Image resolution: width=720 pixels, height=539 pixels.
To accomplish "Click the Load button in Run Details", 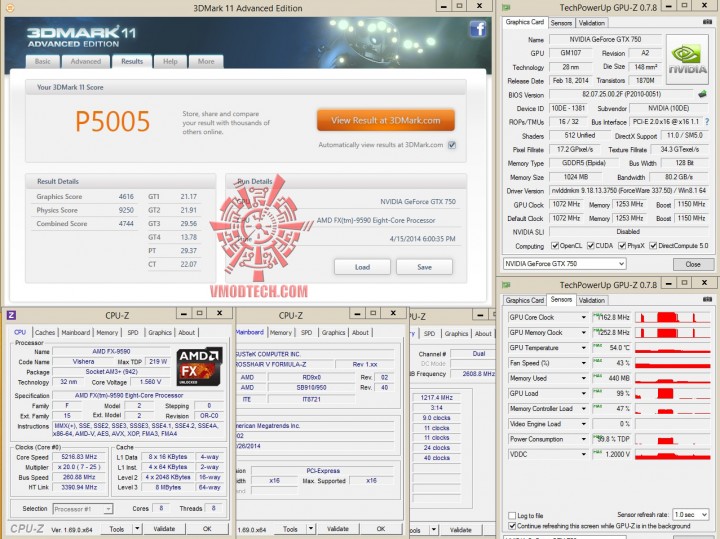I will point(362,267).
